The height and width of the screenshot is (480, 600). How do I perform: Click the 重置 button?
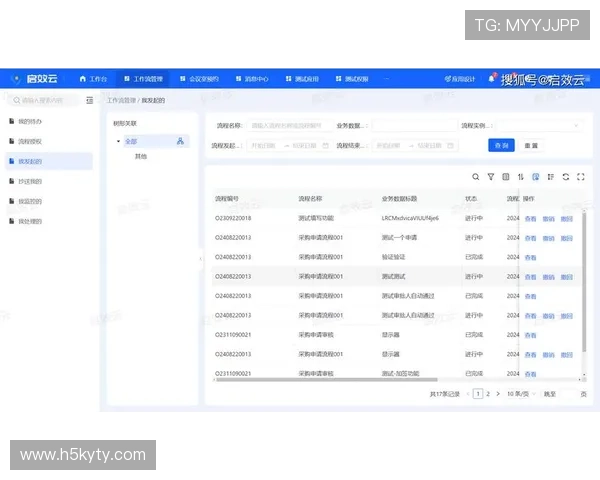(x=531, y=145)
